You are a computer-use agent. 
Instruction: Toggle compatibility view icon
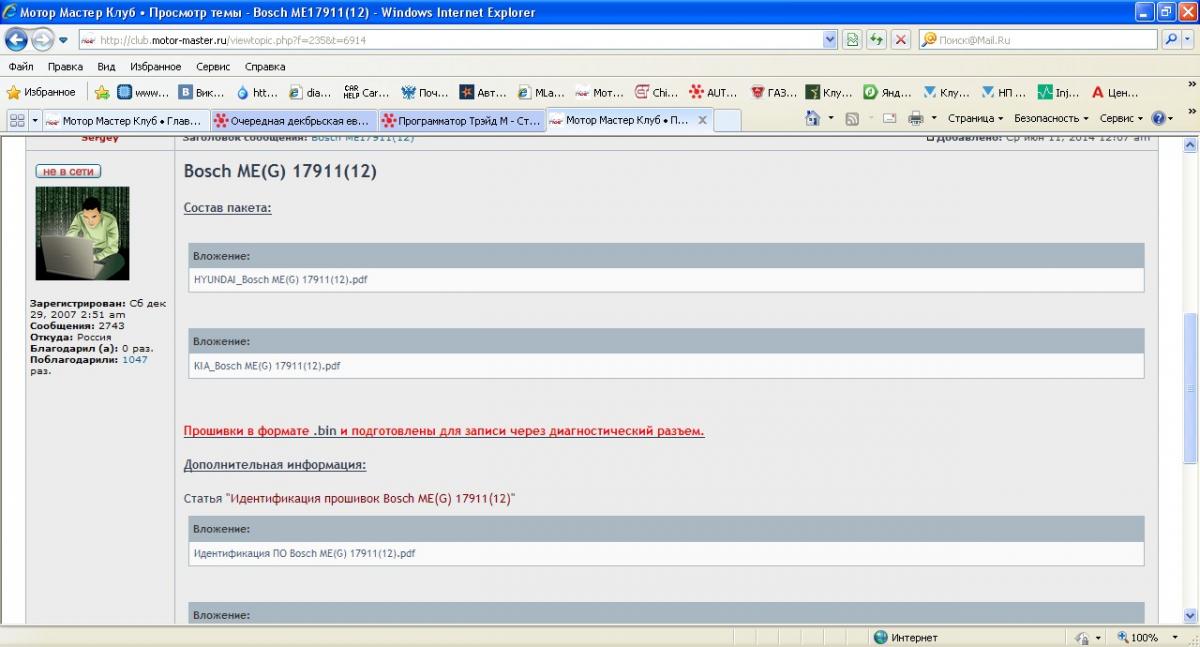click(x=852, y=40)
